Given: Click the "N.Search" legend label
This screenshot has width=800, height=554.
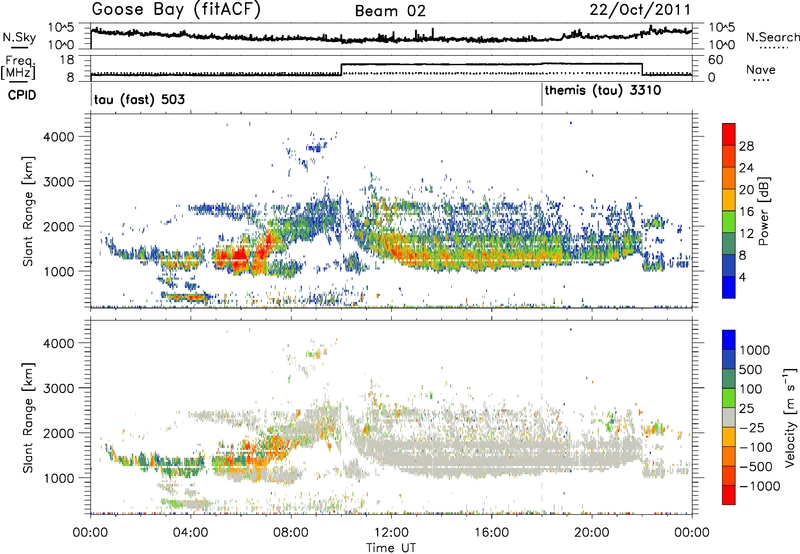Looking at the screenshot, I should (x=772, y=37).
